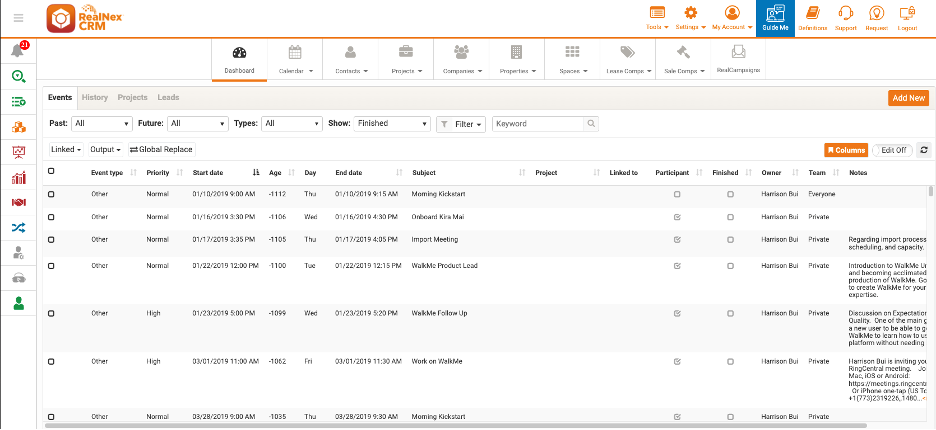Click the RealNex CRM logo
Viewport: 936px width, 430px height.
(84, 19)
